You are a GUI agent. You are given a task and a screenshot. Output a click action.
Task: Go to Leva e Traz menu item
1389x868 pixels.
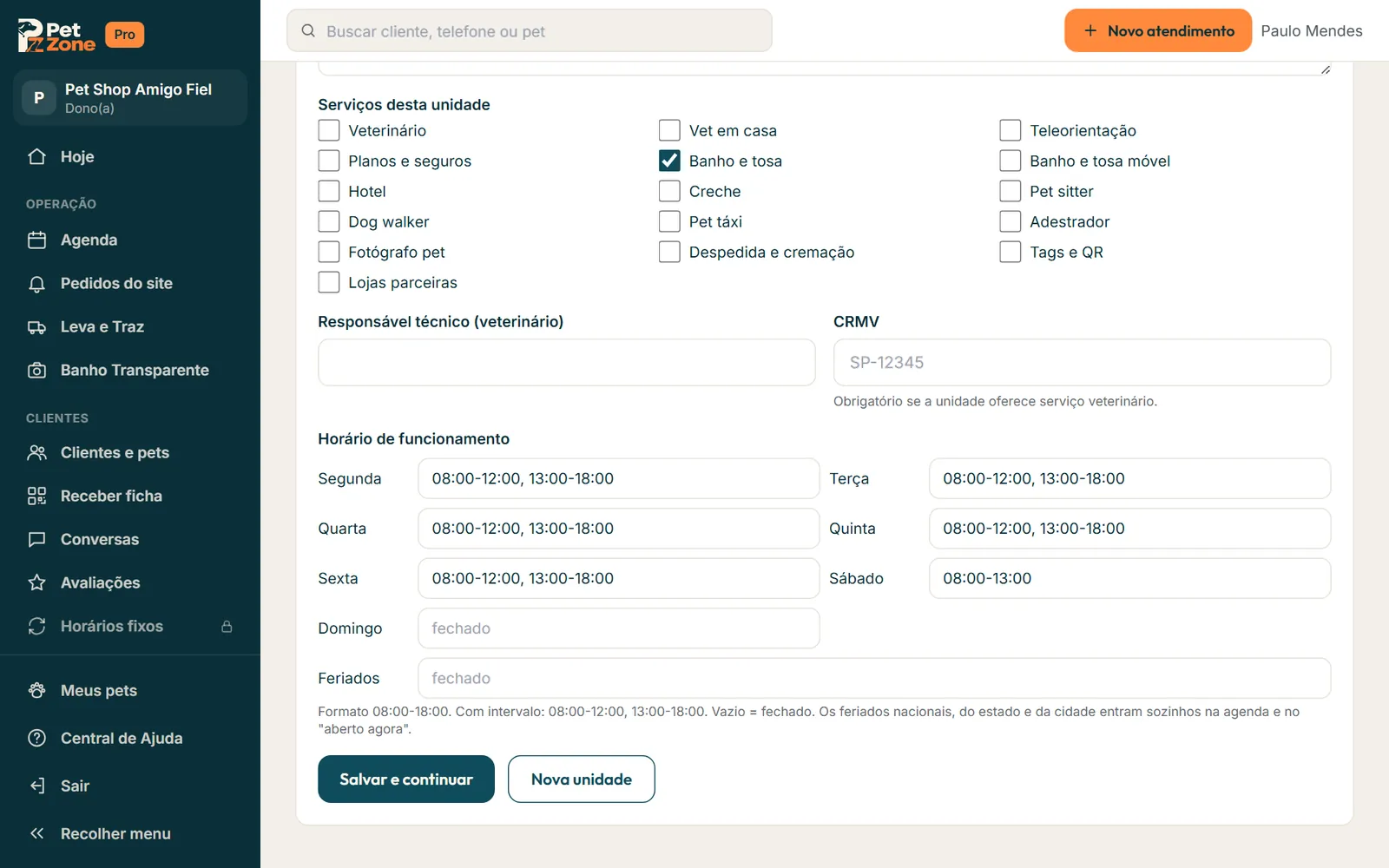click(x=130, y=327)
